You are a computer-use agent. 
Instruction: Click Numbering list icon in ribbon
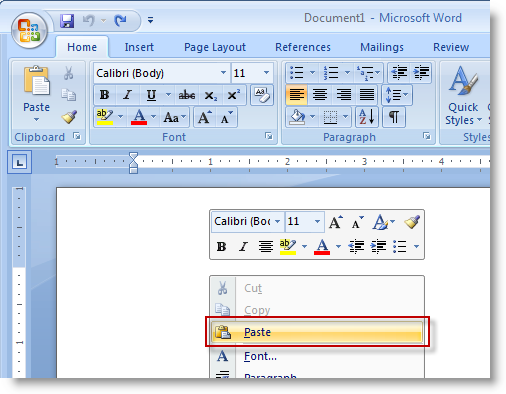click(330, 73)
